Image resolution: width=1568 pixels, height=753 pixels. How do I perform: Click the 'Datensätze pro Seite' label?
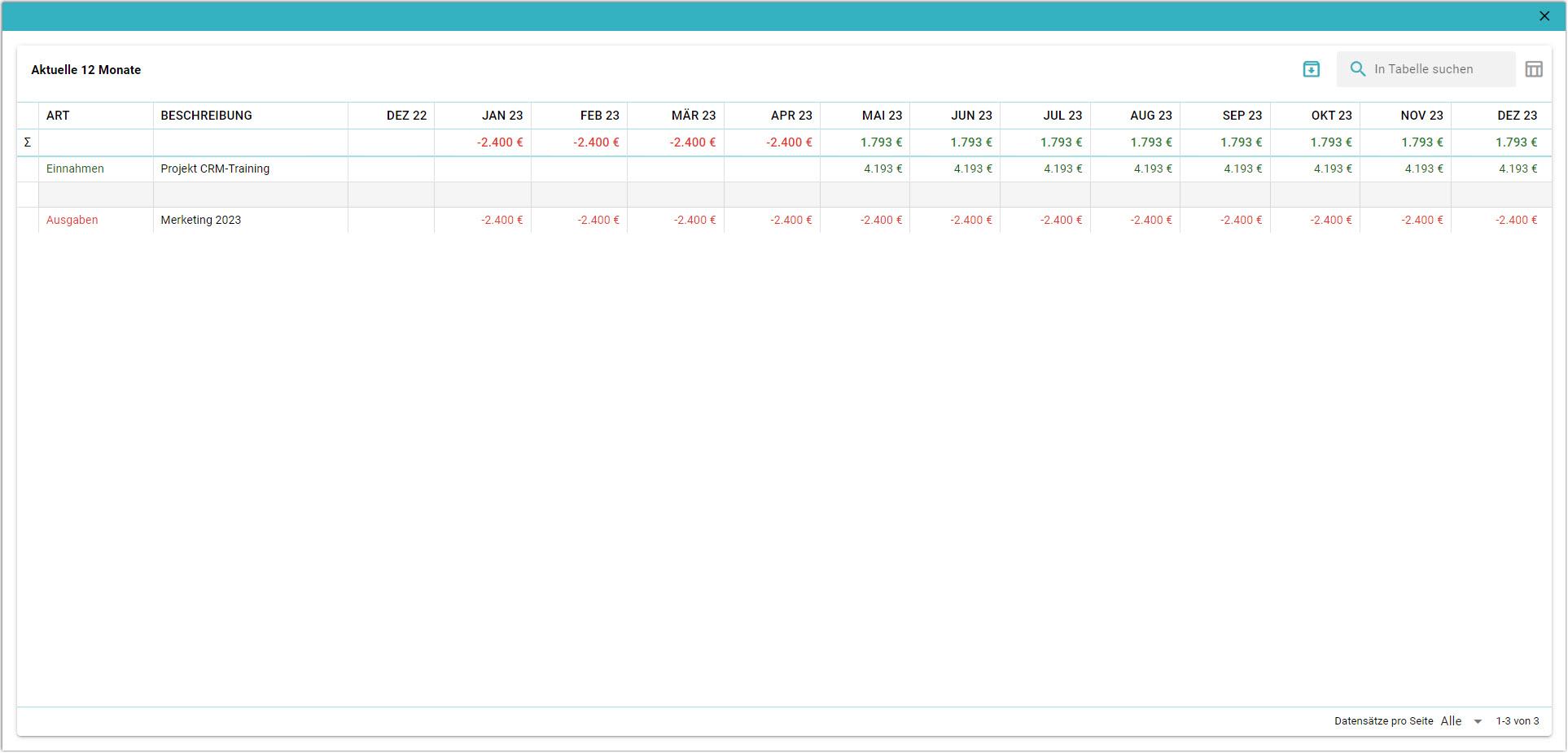point(1384,721)
